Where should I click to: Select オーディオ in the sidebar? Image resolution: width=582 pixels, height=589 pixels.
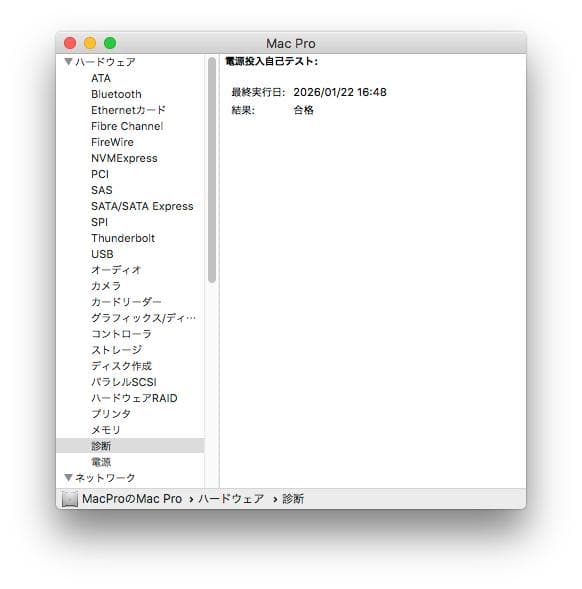[116, 270]
